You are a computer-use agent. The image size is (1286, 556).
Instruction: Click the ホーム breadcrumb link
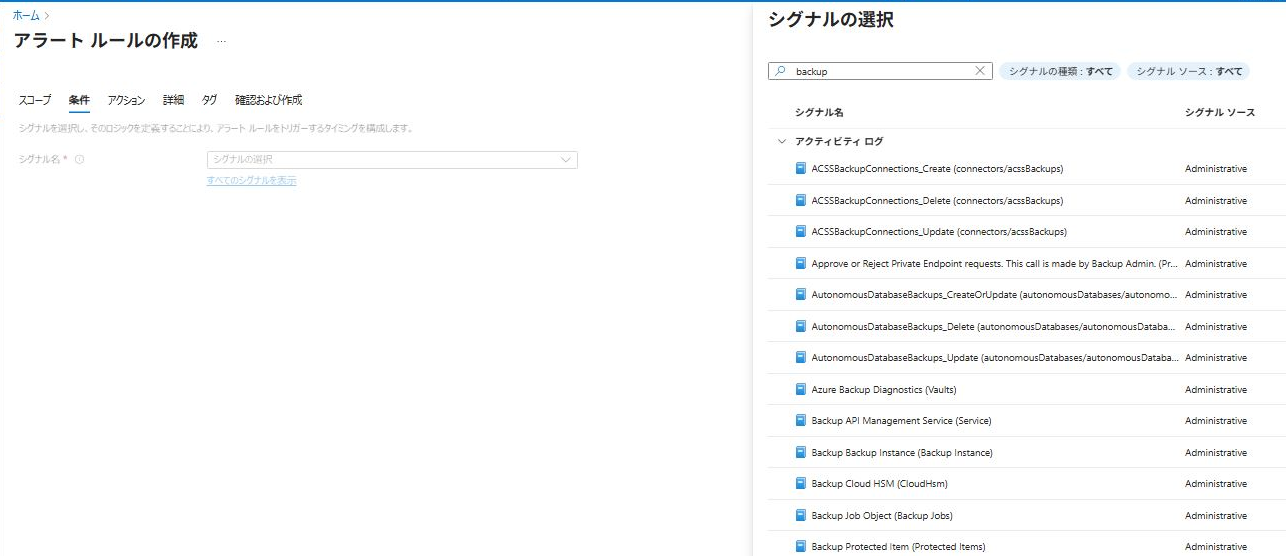[x=26, y=16]
